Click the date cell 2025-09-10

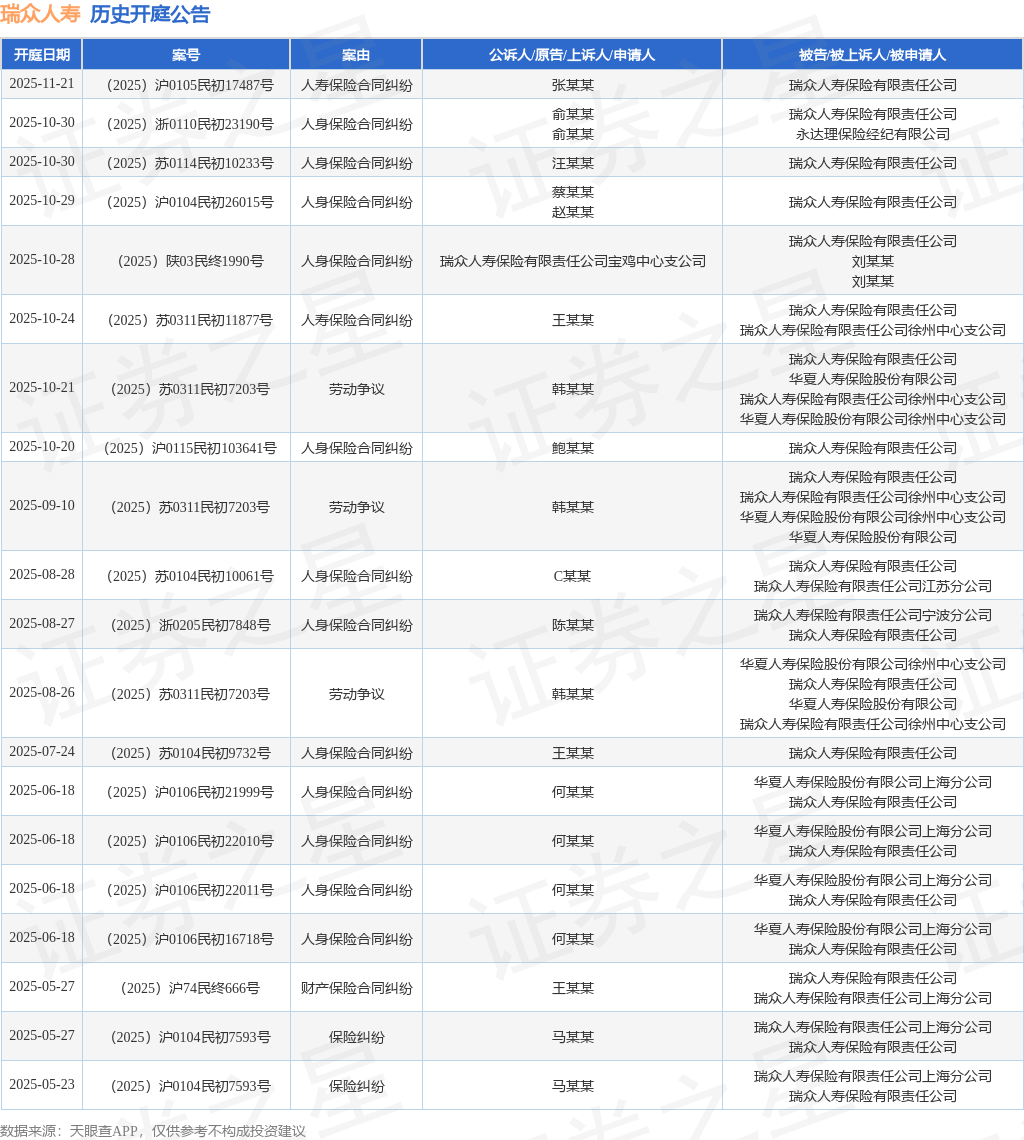[x=41, y=505]
